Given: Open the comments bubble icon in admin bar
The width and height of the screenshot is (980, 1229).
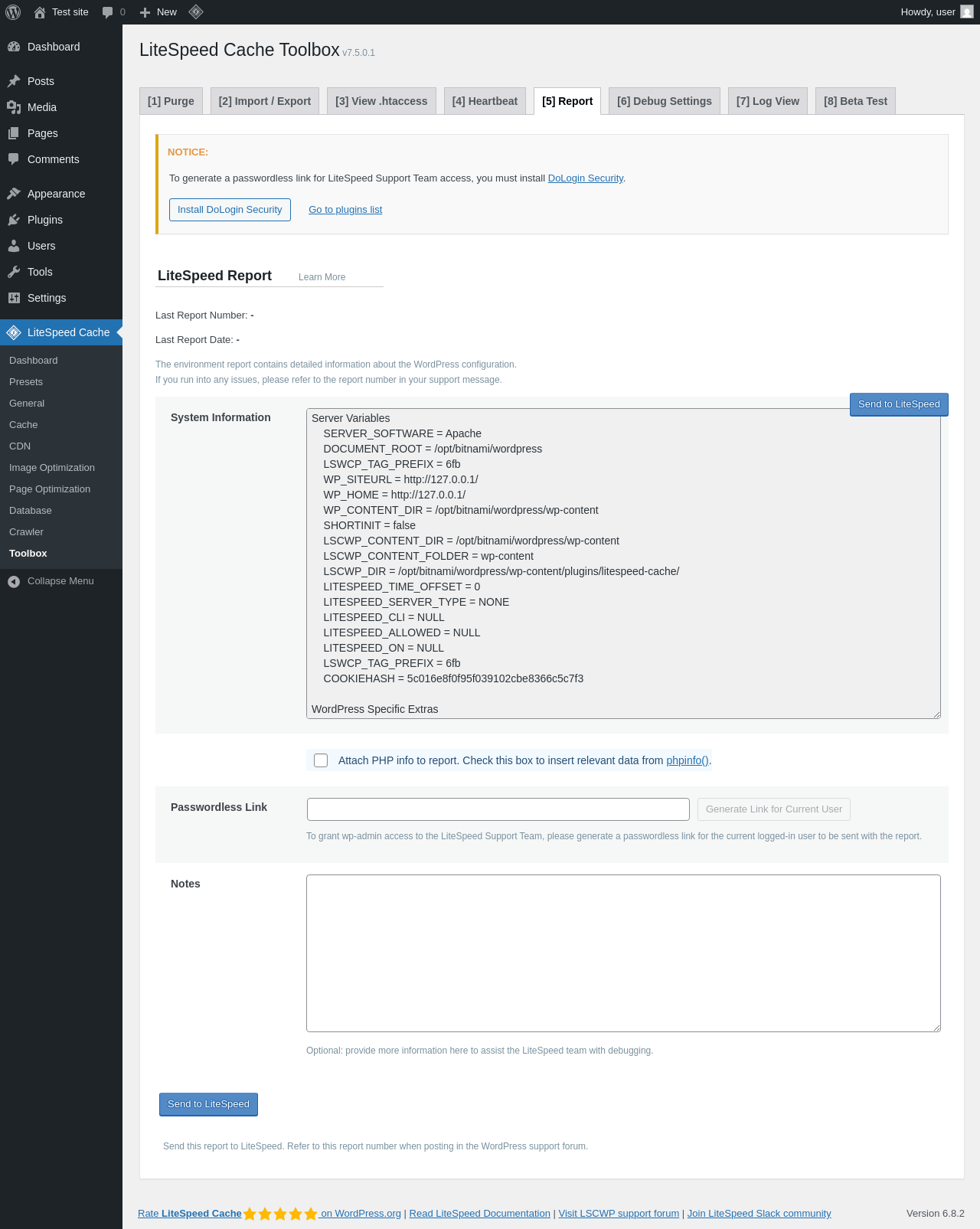Looking at the screenshot, I should click(107, 12).
